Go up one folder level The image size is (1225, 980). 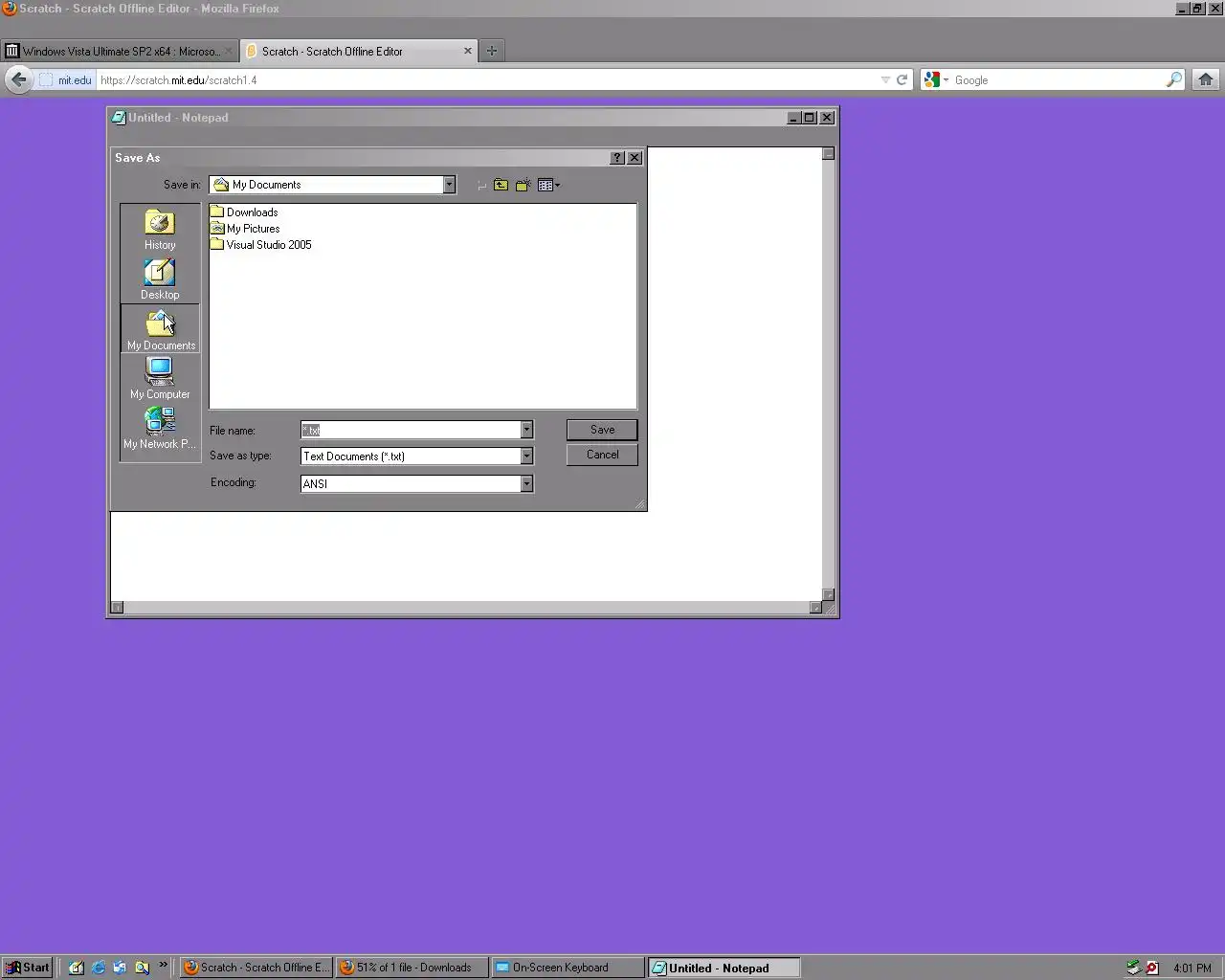point(501,185)
